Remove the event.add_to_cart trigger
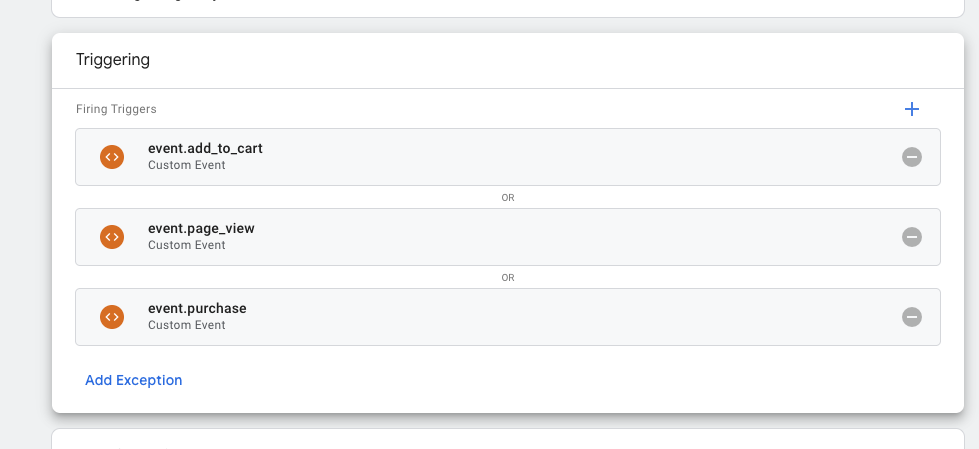This screenshot has height=449, width=979. (x=911, y=157)
